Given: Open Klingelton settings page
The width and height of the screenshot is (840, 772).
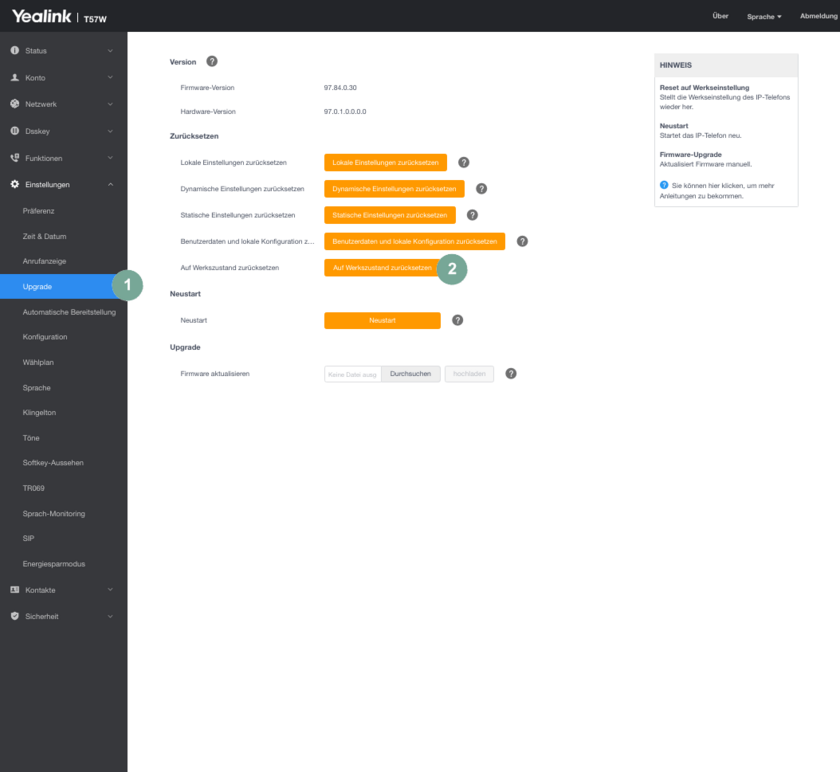Looking at the screenshot, I should point(39,413).
